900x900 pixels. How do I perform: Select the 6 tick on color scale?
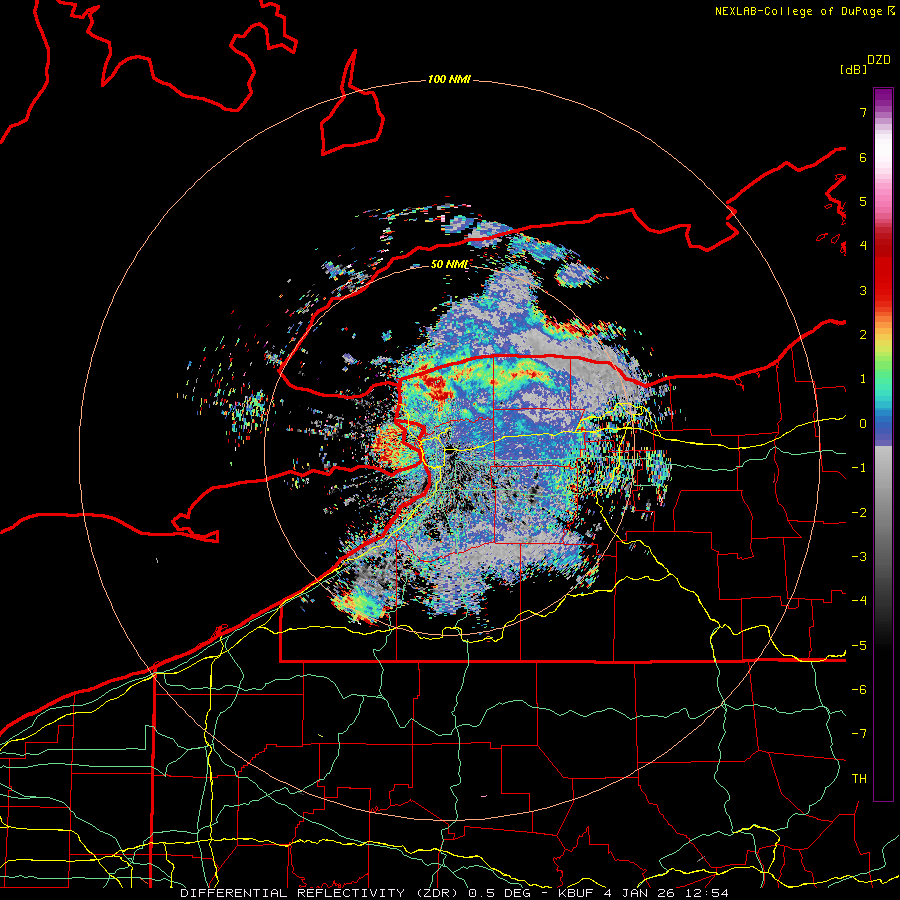coord(863,157)
